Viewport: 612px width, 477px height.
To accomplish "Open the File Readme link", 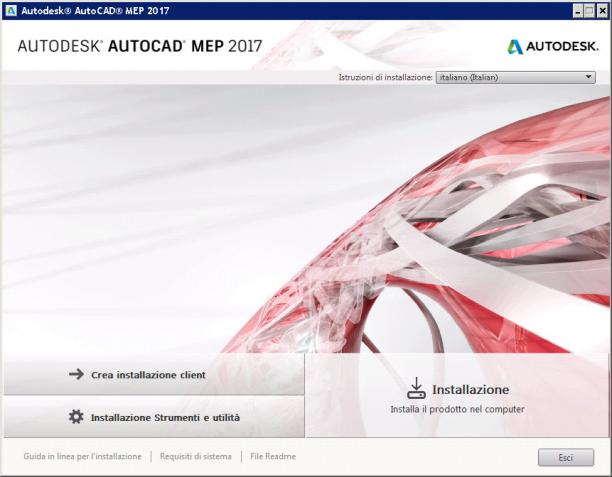I will point(273,456).
